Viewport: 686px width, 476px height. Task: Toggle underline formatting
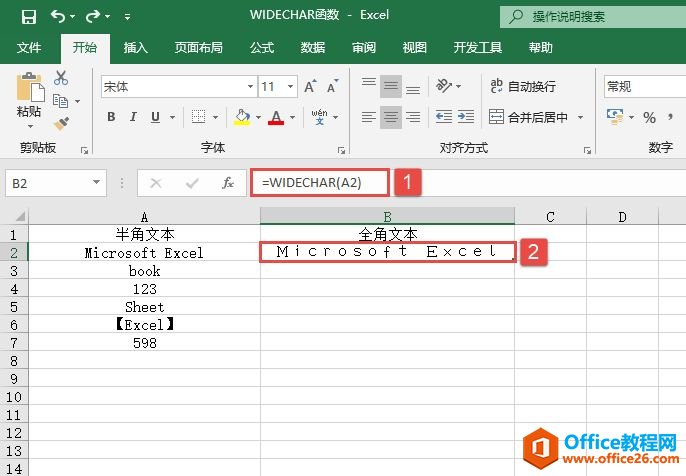155,117
